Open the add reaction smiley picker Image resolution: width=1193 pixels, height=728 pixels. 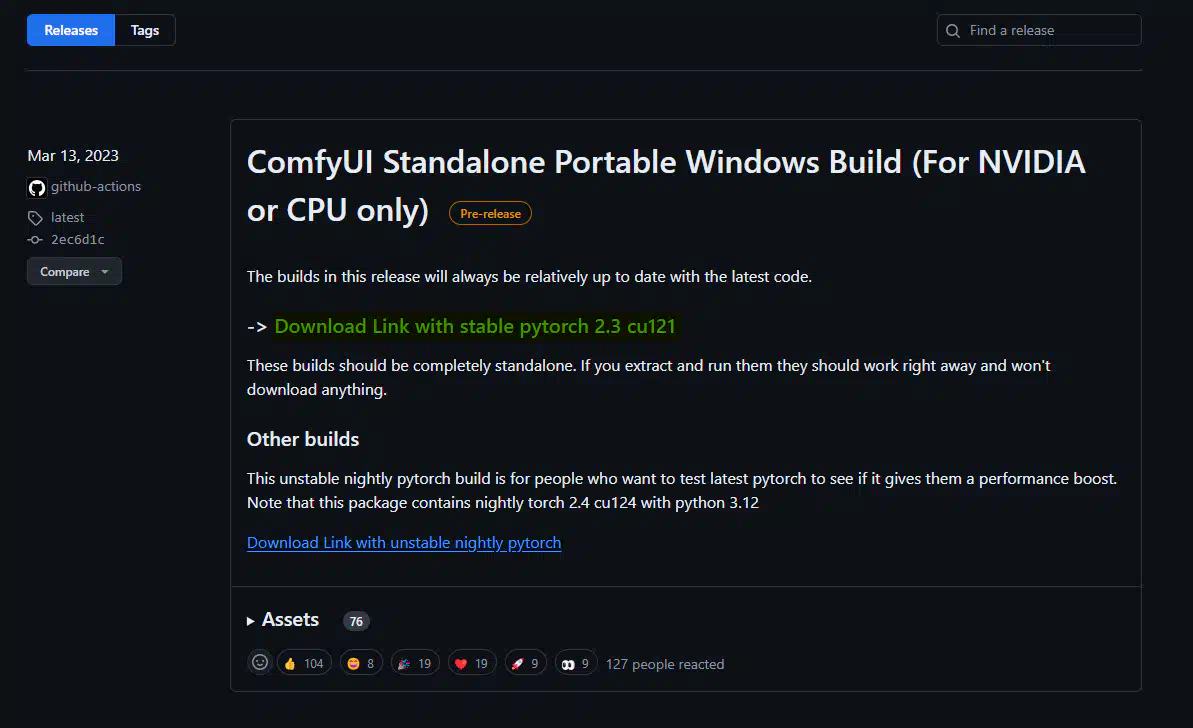259,663
